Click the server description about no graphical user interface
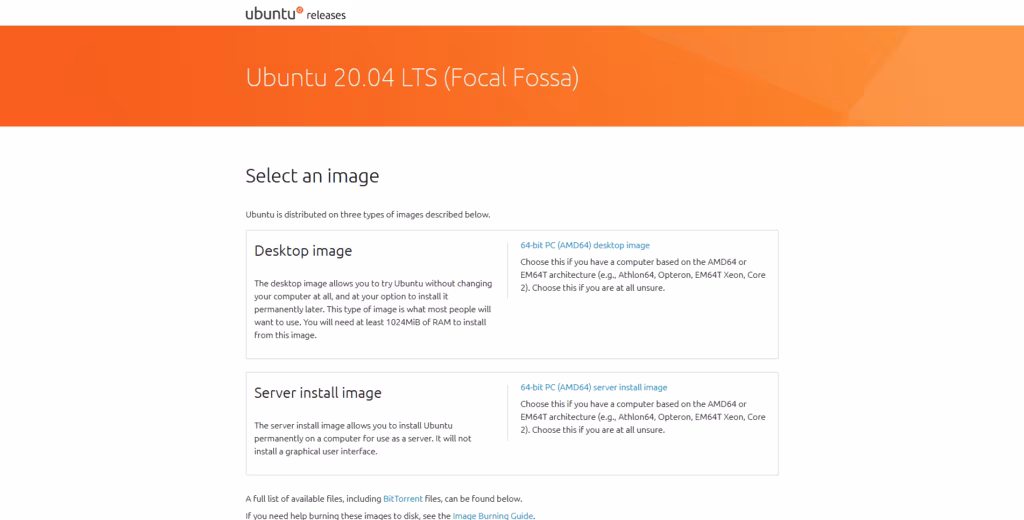 click(x=362, y=438)
